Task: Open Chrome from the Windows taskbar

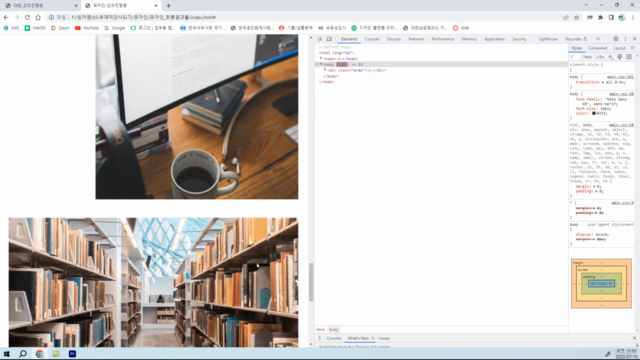Action: click(40, 354)
